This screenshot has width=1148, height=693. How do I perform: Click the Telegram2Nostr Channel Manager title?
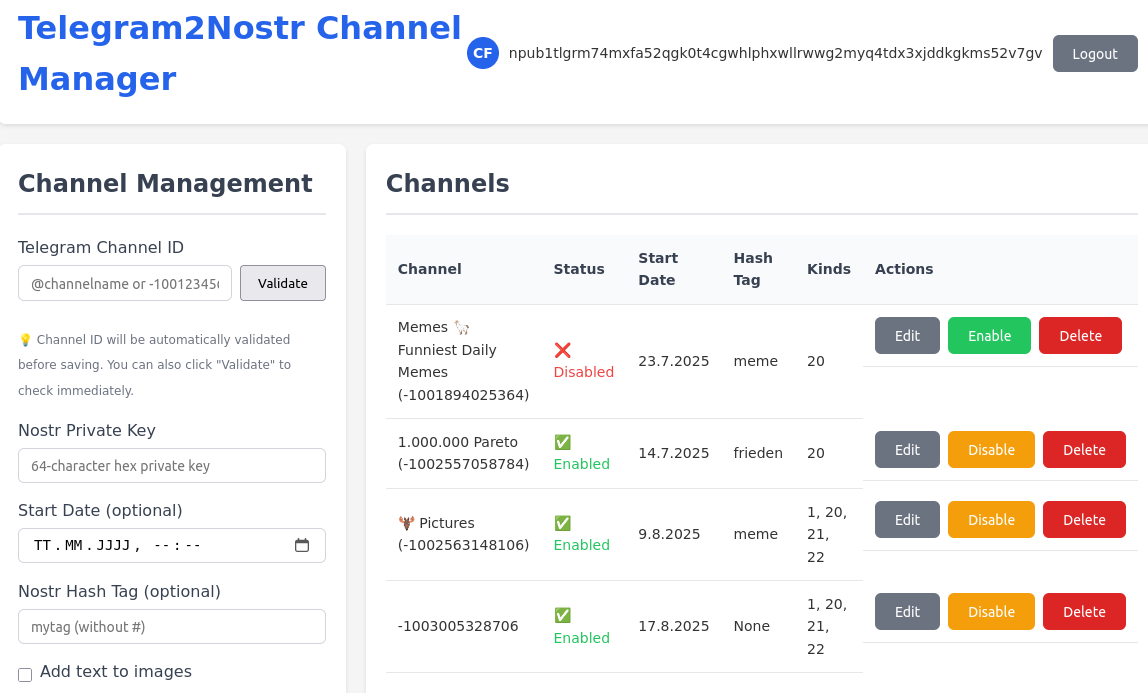240,53
